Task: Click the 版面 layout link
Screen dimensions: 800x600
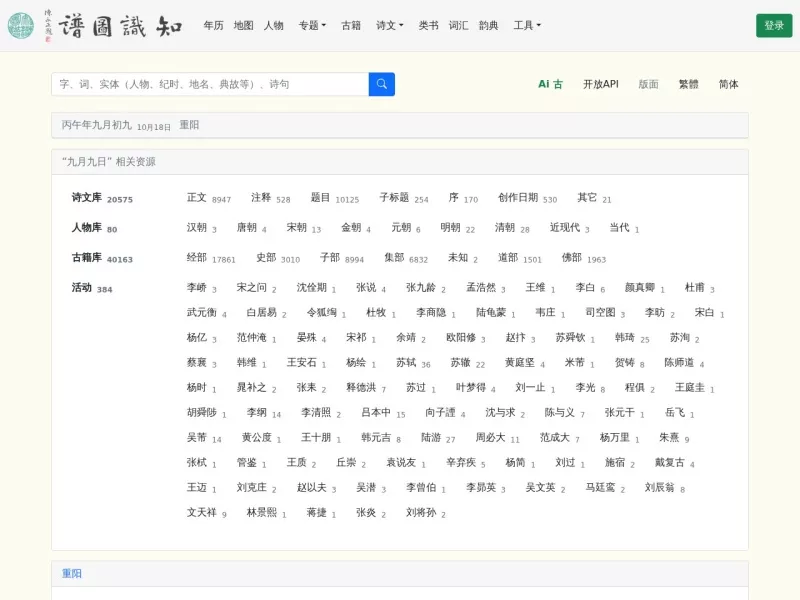Action: point(648,84)
